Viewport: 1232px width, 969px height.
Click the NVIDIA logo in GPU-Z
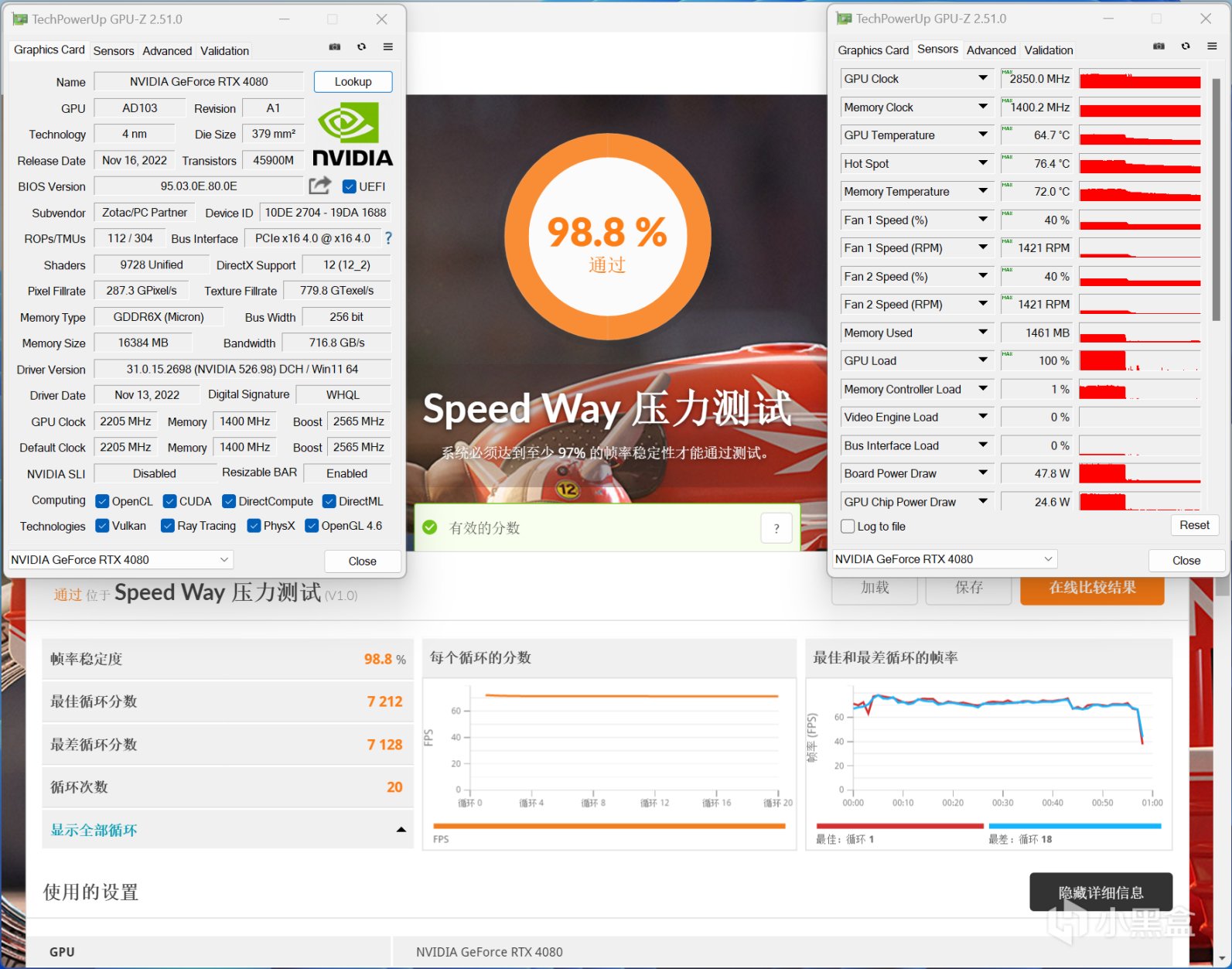[353, 134]
